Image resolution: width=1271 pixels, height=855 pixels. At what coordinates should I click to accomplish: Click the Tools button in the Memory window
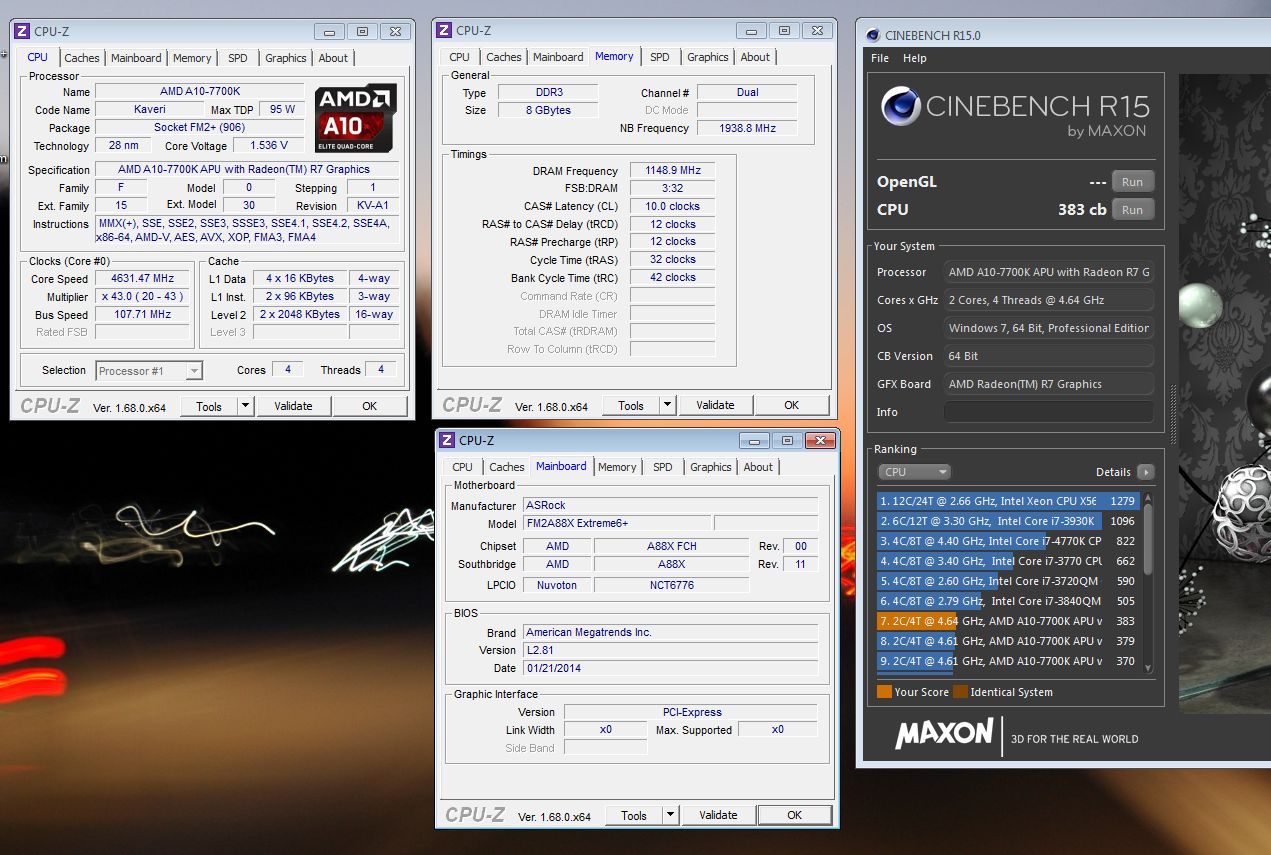(631, 405)
